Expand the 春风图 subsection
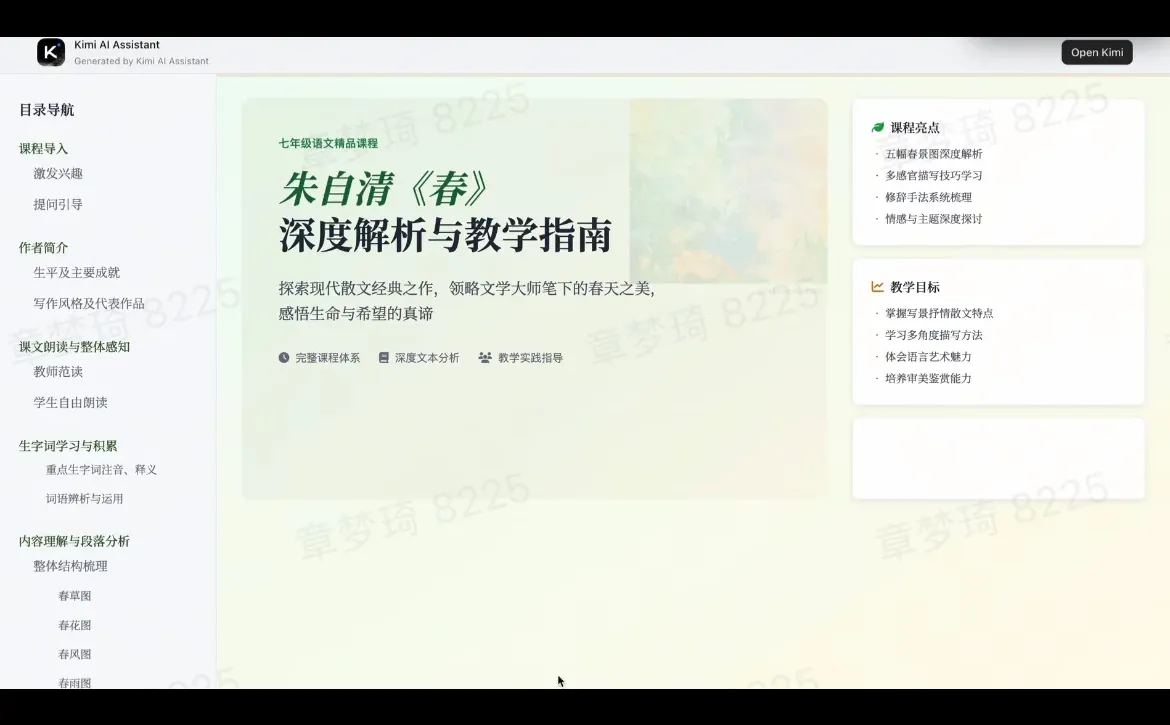The height and width of the screenshot is (725, 1170). [75, 653]
